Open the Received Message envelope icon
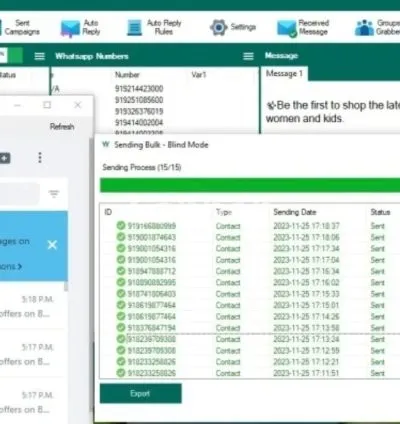The height and width of the screenshot is (424, 400). (x=286, y=28)
